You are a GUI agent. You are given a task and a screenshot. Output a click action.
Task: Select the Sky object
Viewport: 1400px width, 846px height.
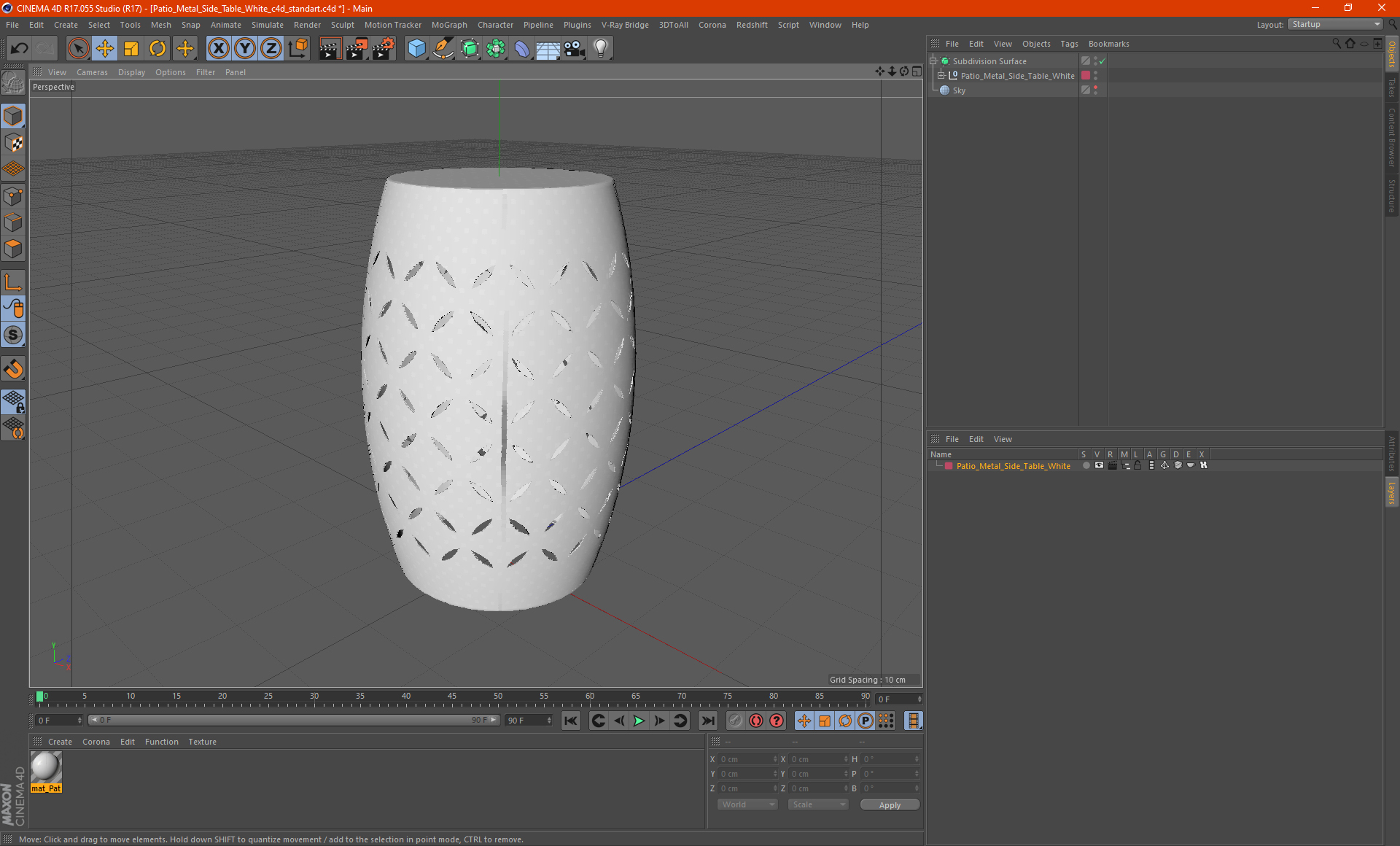click(959, 90)
